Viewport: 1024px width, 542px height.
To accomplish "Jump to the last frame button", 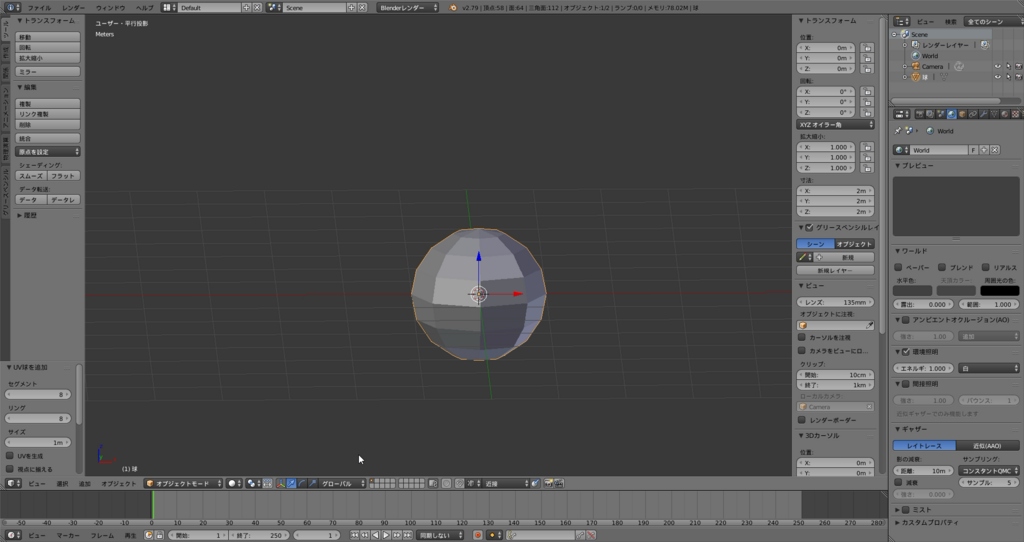I will 408,535.
